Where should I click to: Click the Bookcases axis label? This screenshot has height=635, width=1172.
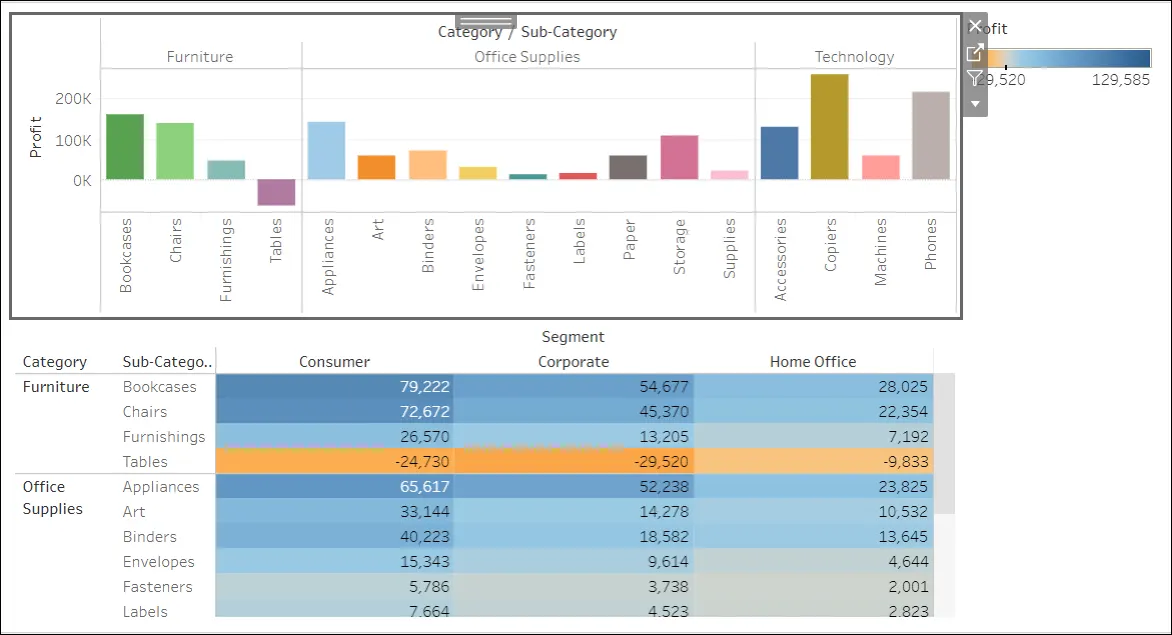126,255
